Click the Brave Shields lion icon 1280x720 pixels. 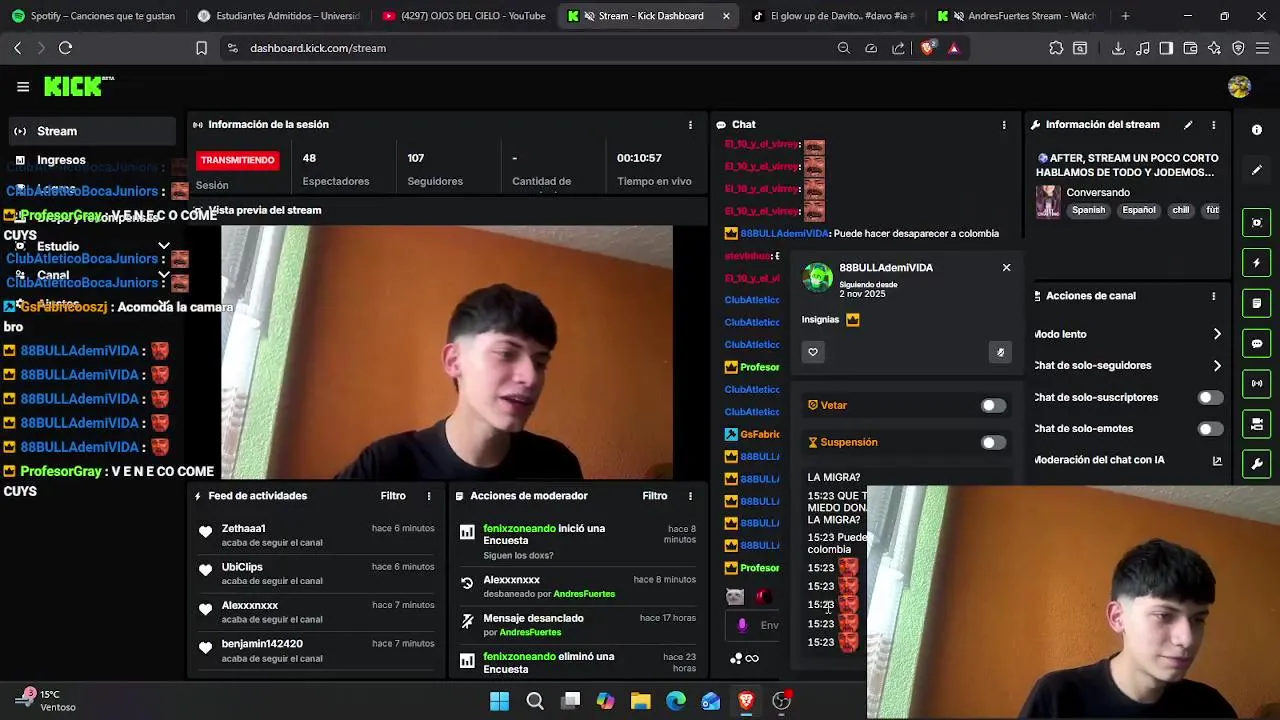click(x=928, y=48)
